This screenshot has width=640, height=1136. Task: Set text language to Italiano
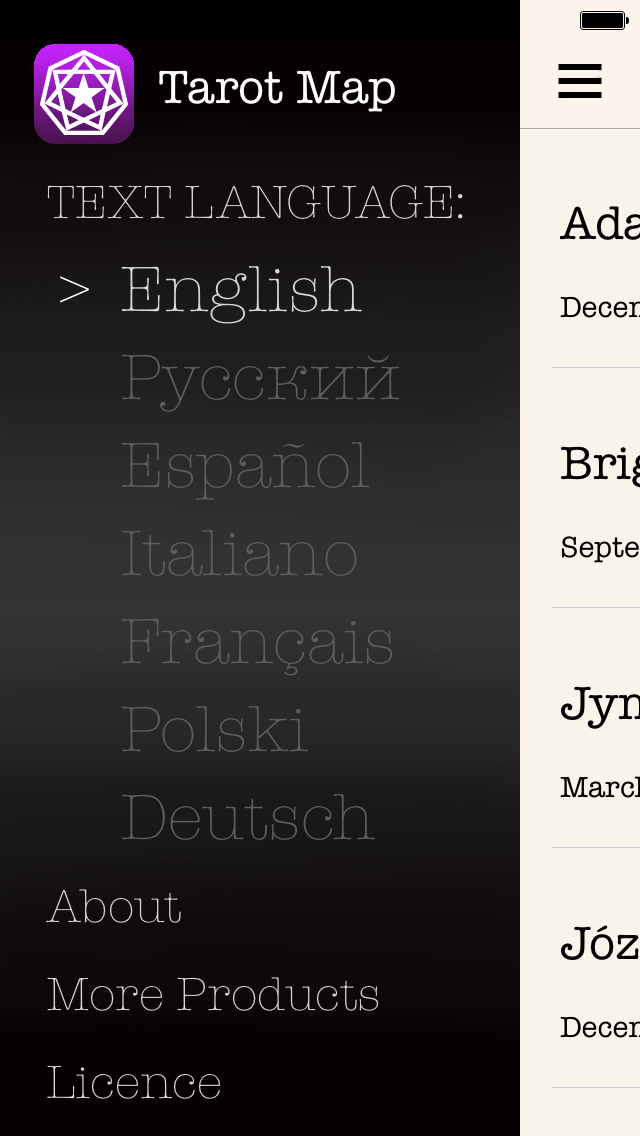pos(239,554)
